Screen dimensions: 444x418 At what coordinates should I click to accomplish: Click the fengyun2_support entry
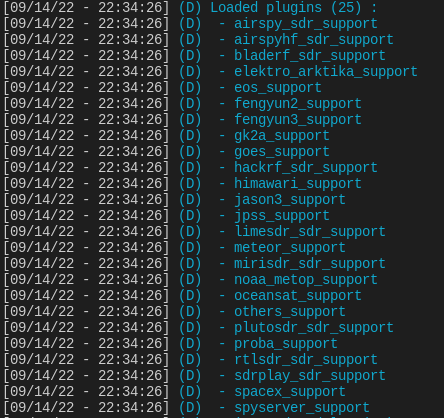tap(298, 104)
